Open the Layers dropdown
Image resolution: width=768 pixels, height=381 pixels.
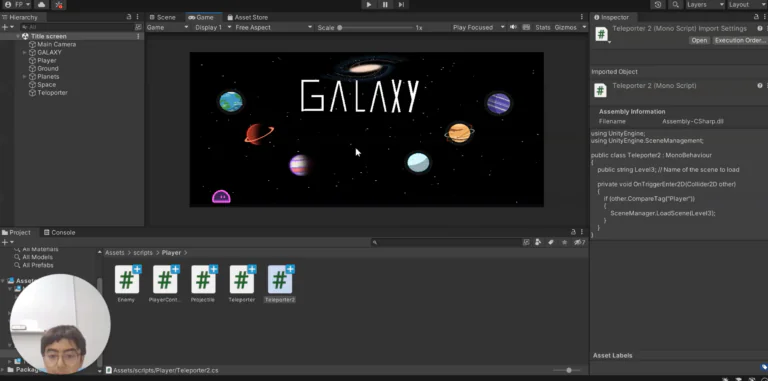[x=704, y=4]
